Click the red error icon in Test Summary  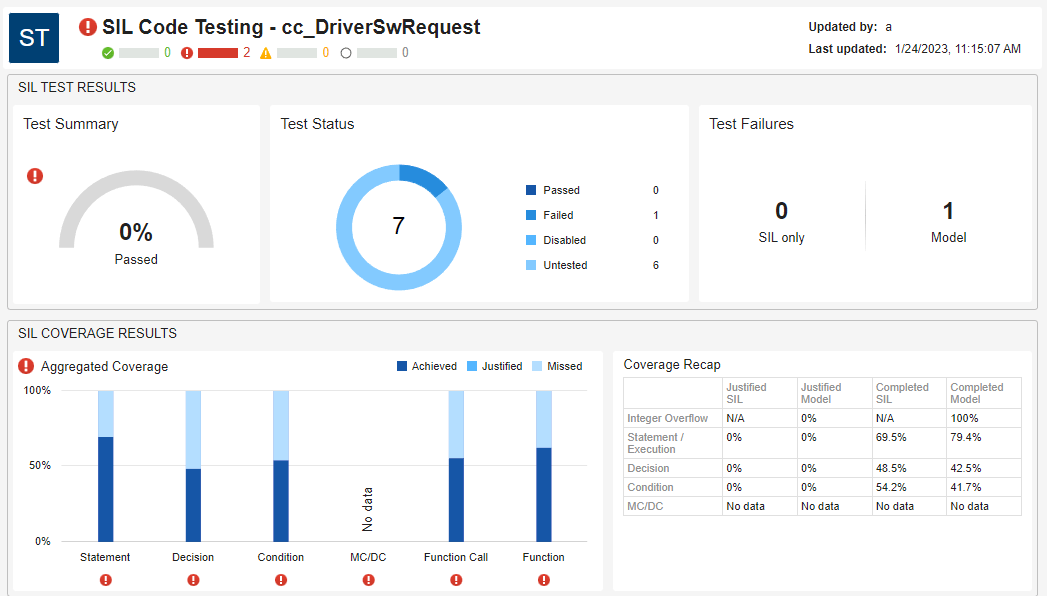point(35,176)
